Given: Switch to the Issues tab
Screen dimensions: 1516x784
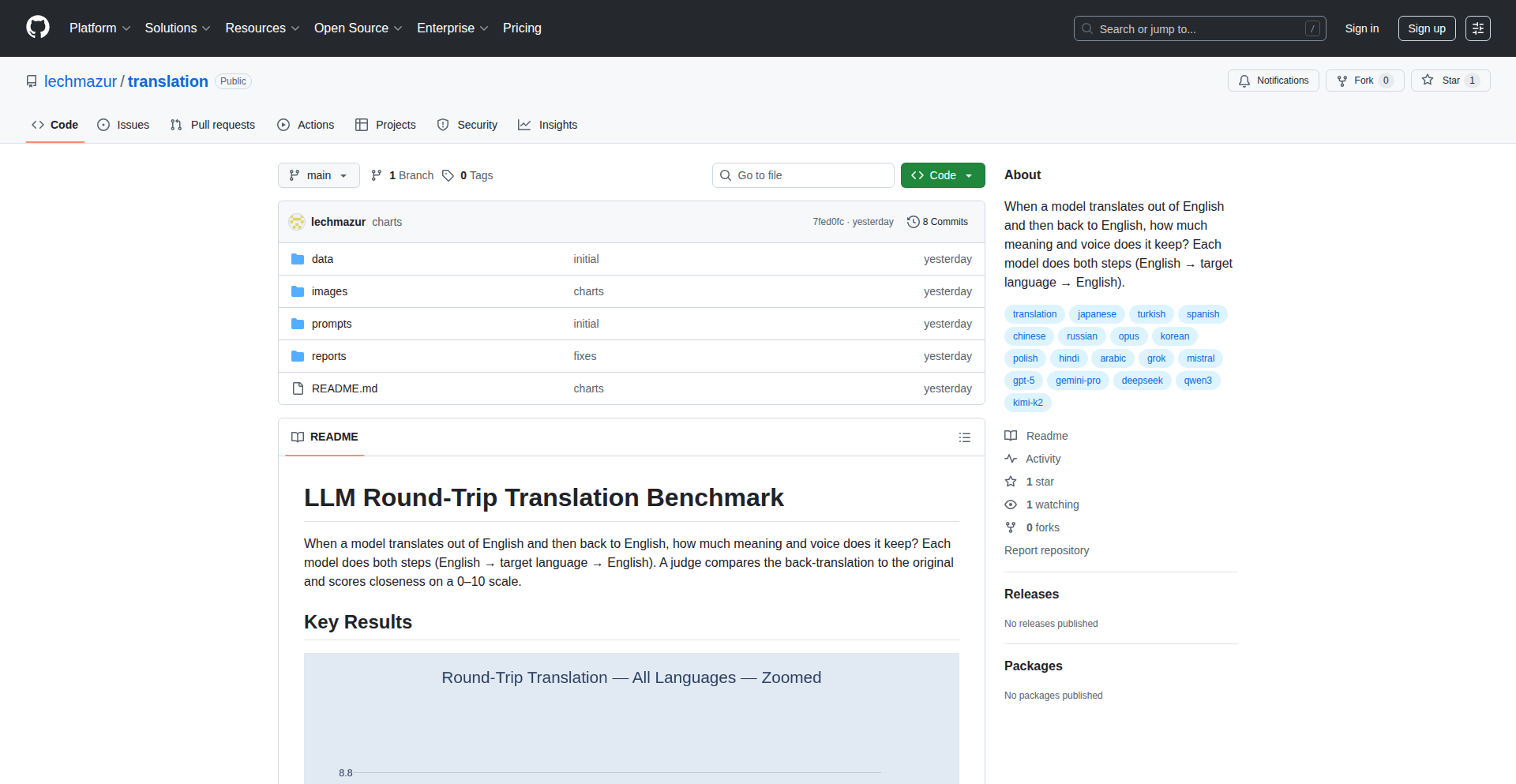Looking at the screenshot, I should pos(124,125).
